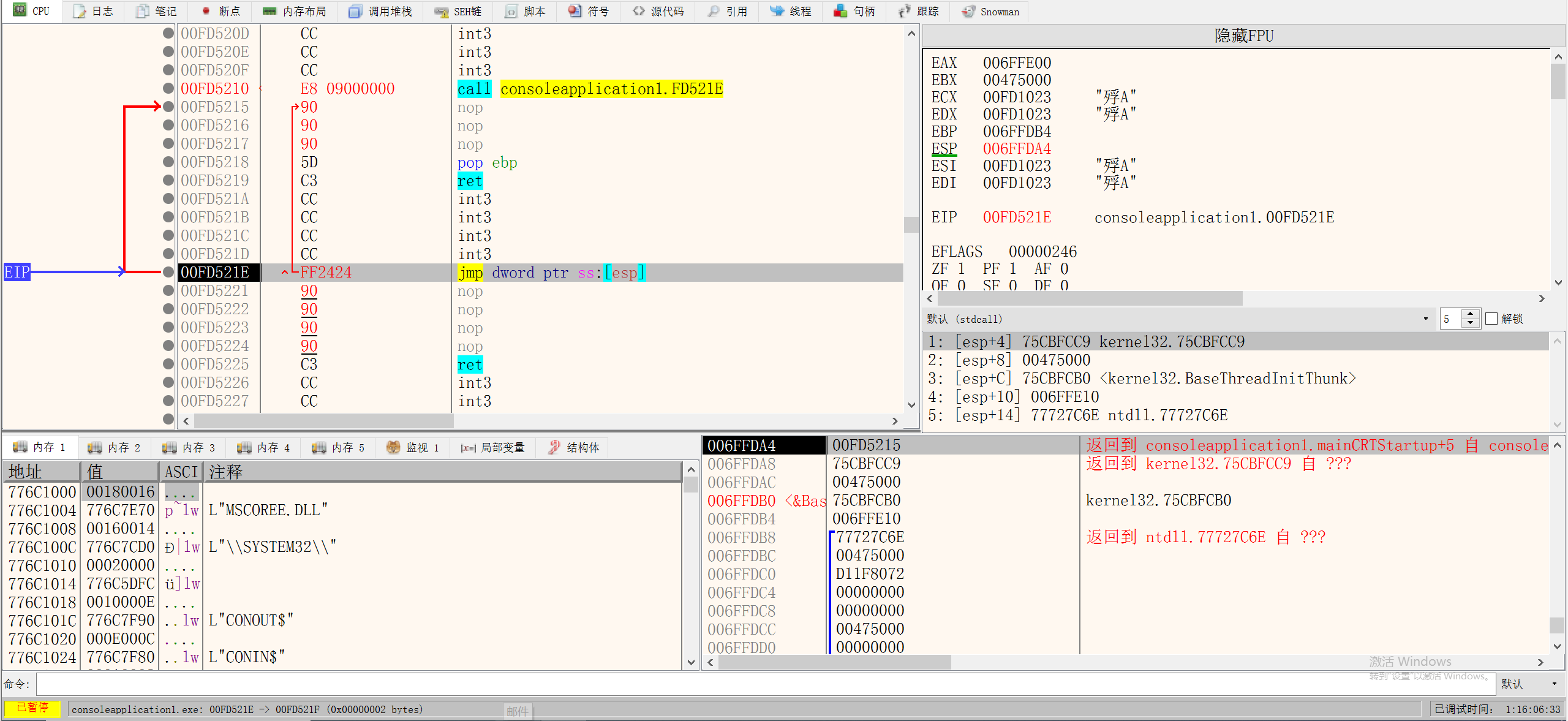The width and height of the screenshot is (1568, 721).
Task: Open the breakpoints (断点) view
Action: click(x=220, y=11)
